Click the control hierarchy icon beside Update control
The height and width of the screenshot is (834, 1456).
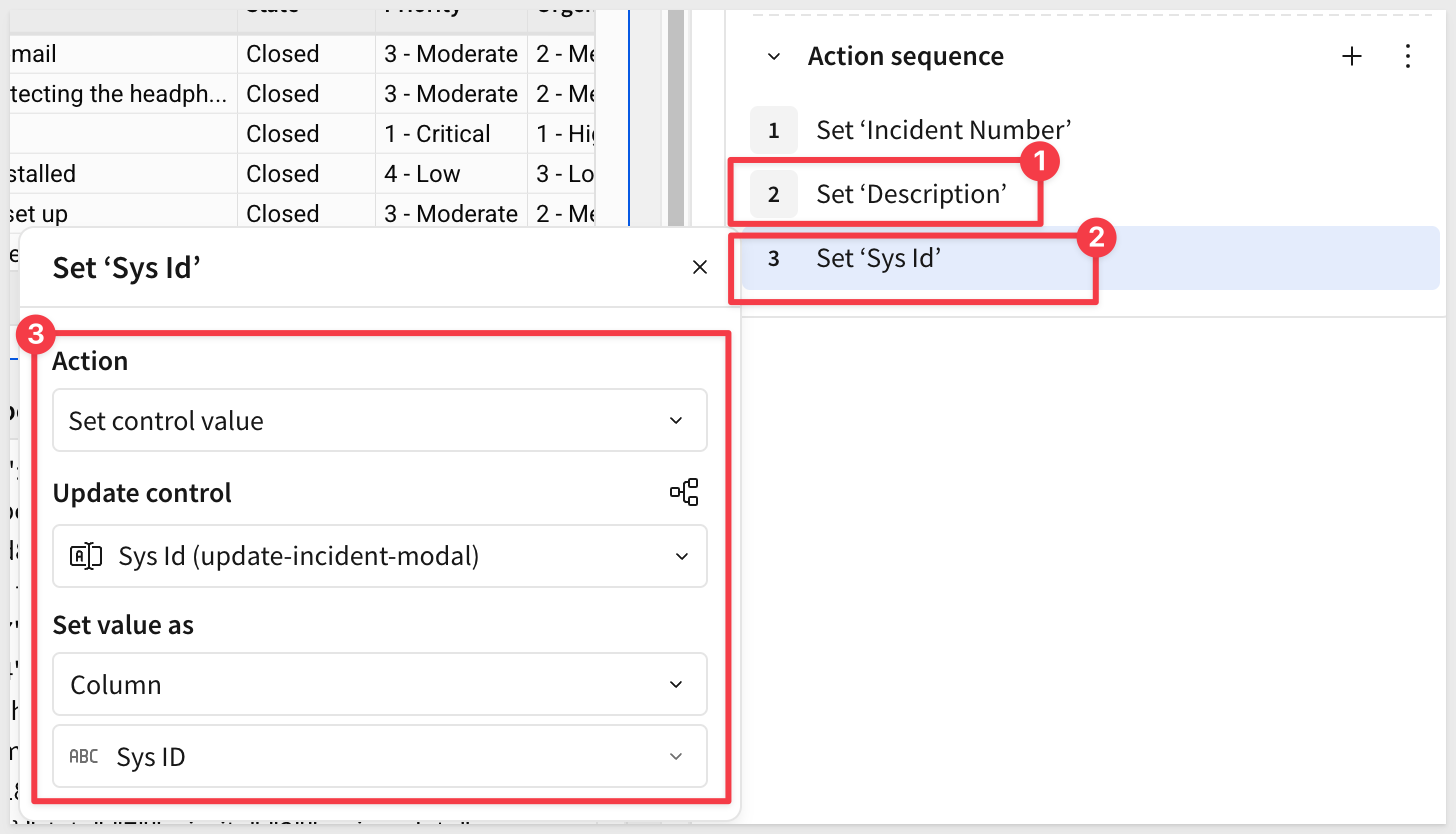pyautogui.click(x=684, y=492)
